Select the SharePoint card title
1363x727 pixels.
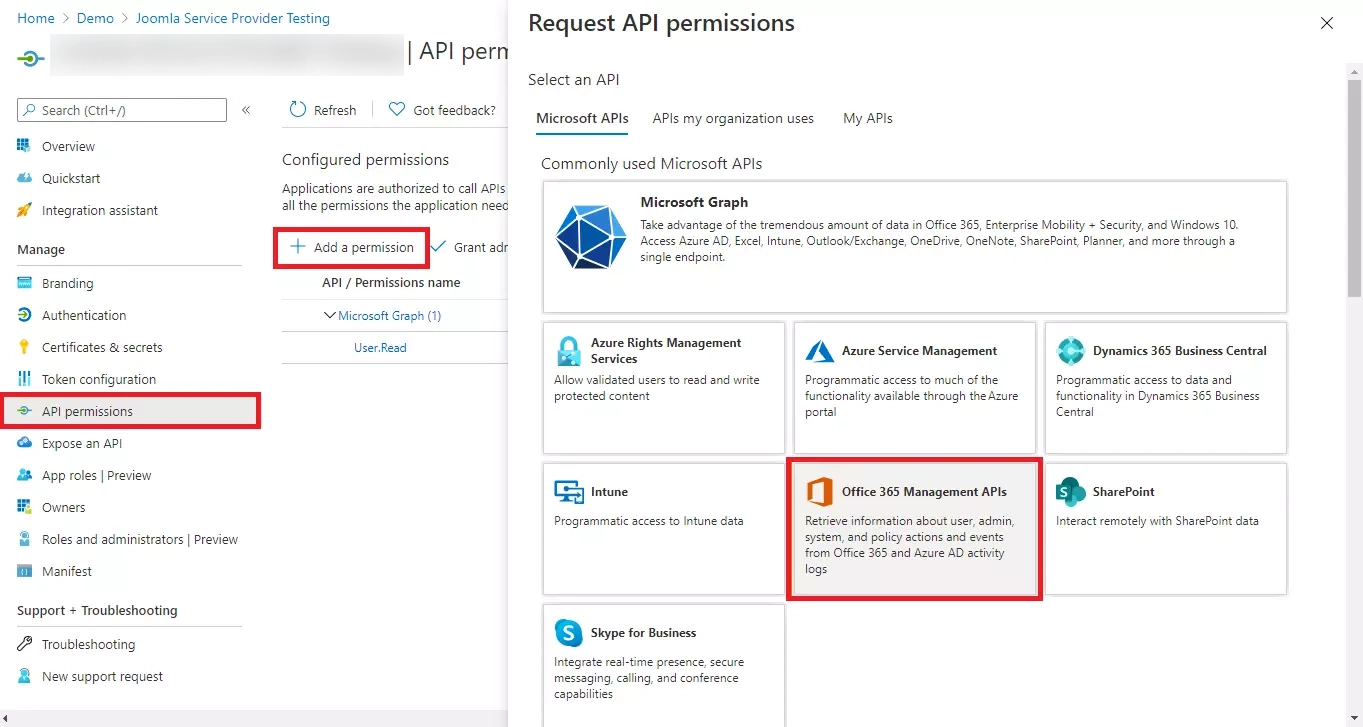1124,492
